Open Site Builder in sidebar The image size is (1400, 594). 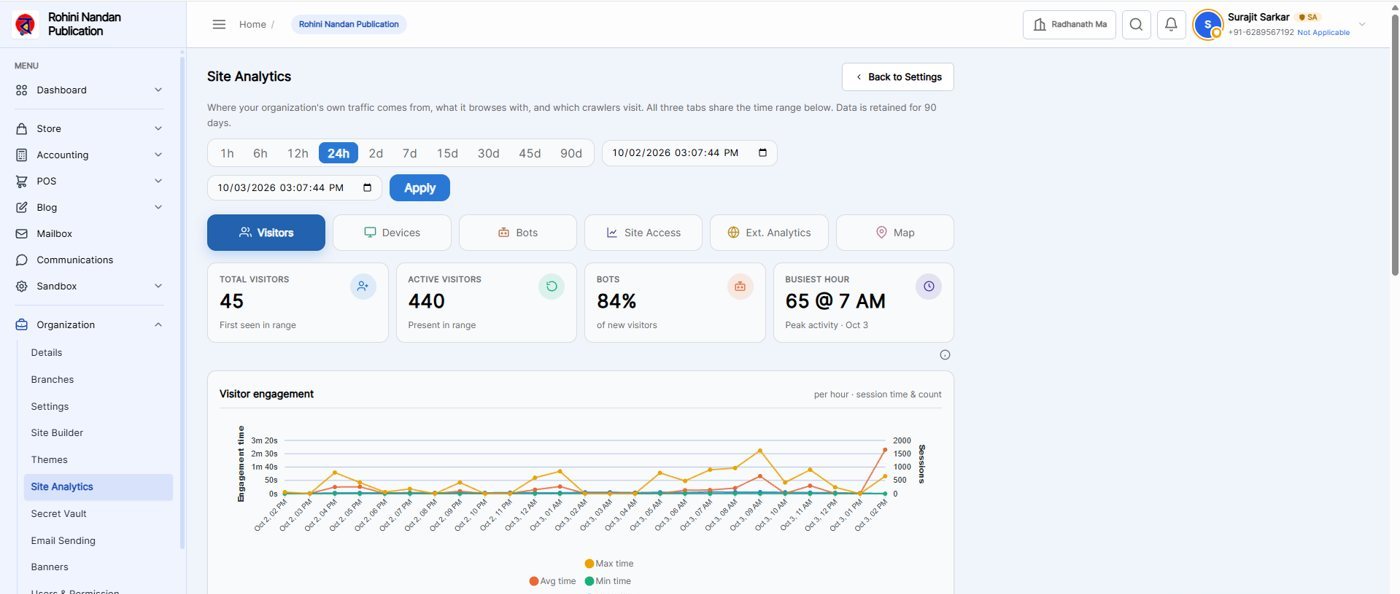point(57,433)
